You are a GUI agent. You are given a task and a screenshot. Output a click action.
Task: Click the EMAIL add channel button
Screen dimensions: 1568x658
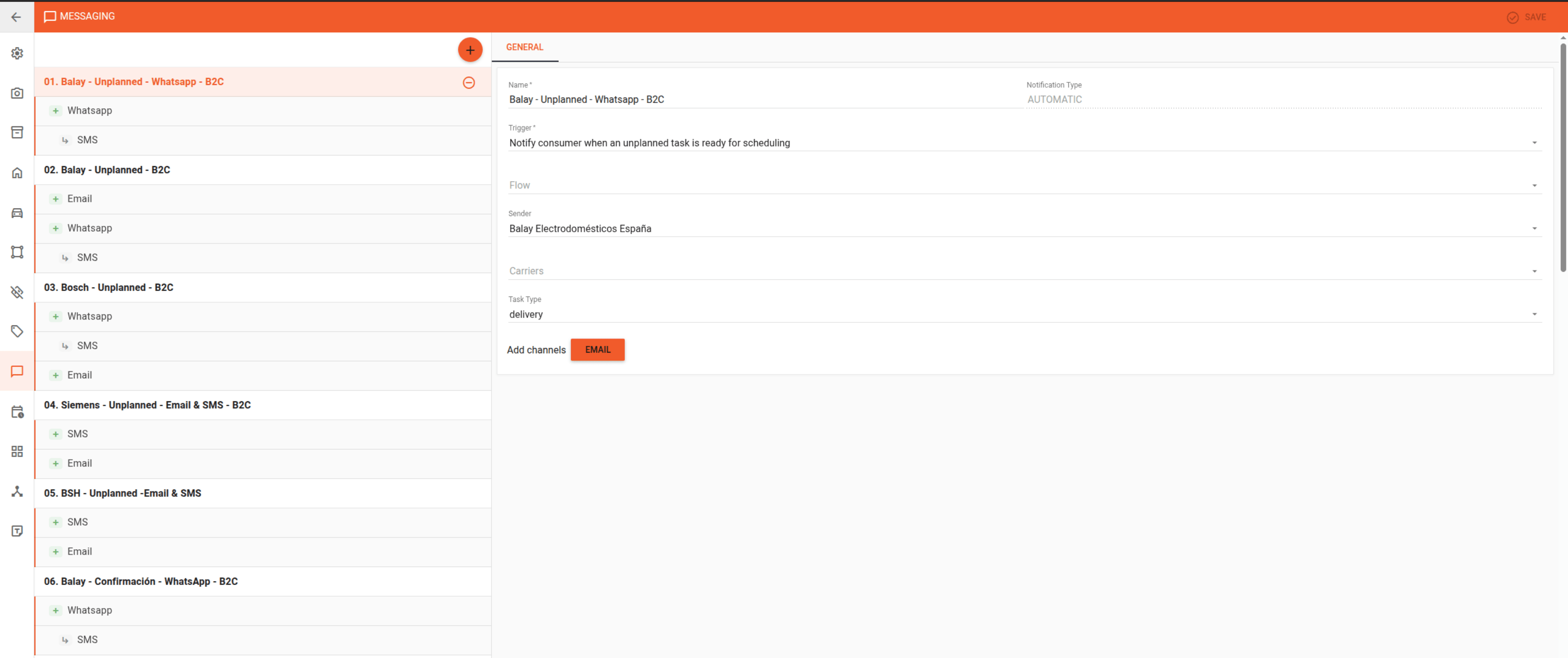tap(597, 349)
